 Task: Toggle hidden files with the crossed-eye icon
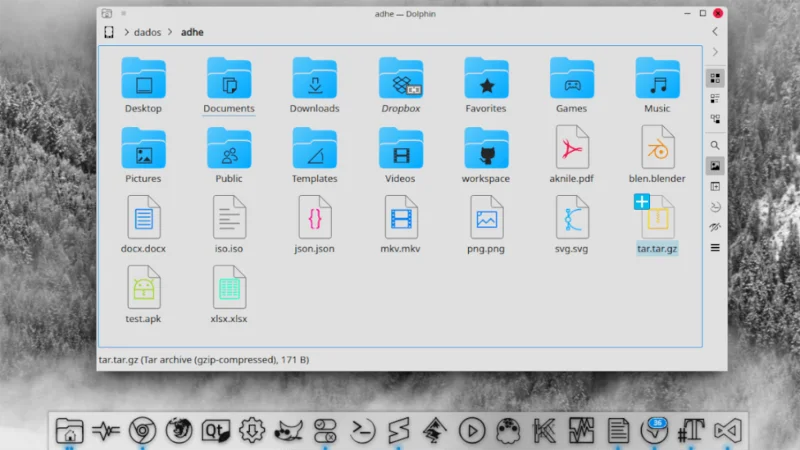pos(715,227)
